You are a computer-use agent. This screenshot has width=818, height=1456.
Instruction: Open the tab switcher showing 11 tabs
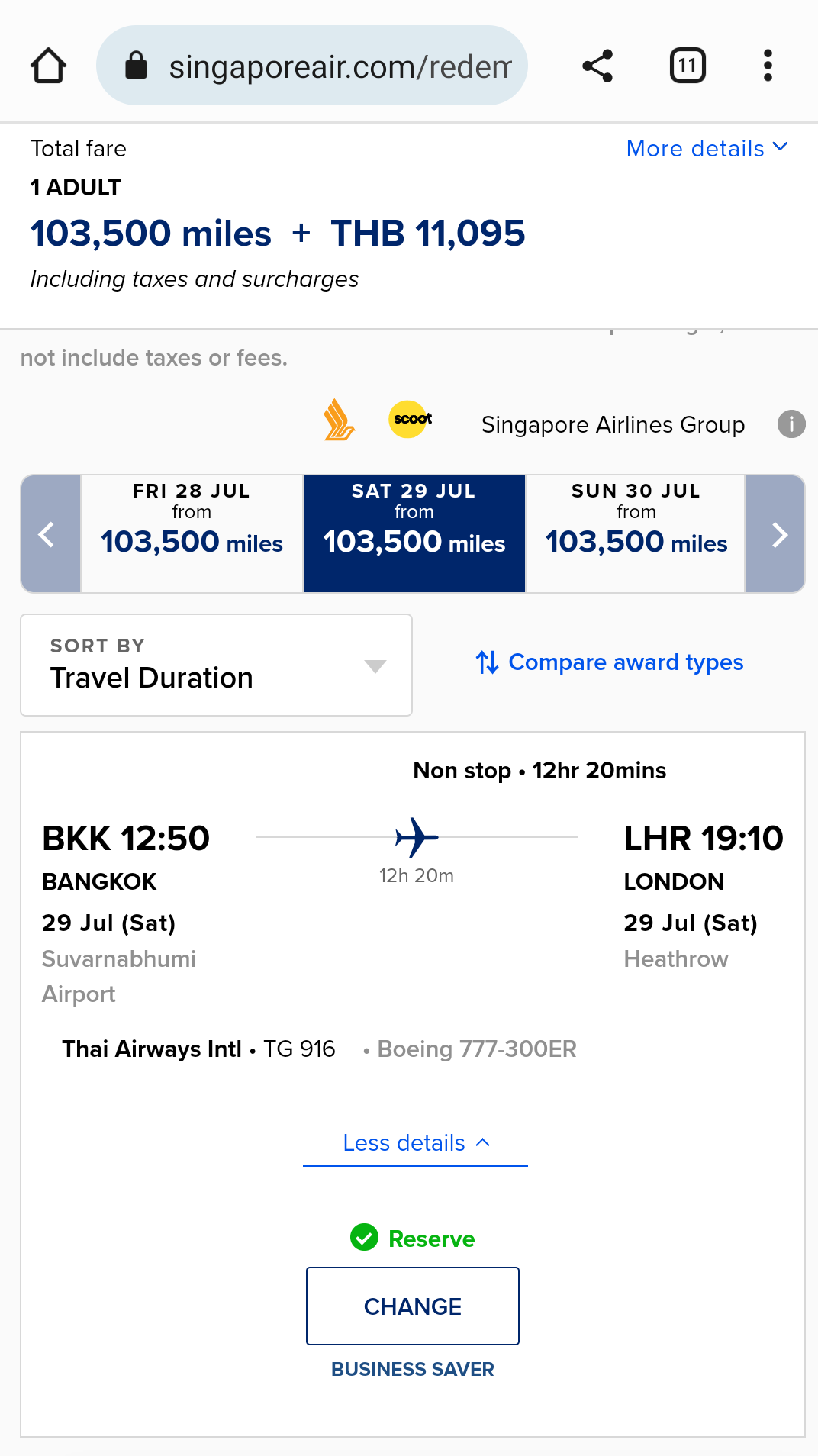[688, 66]
